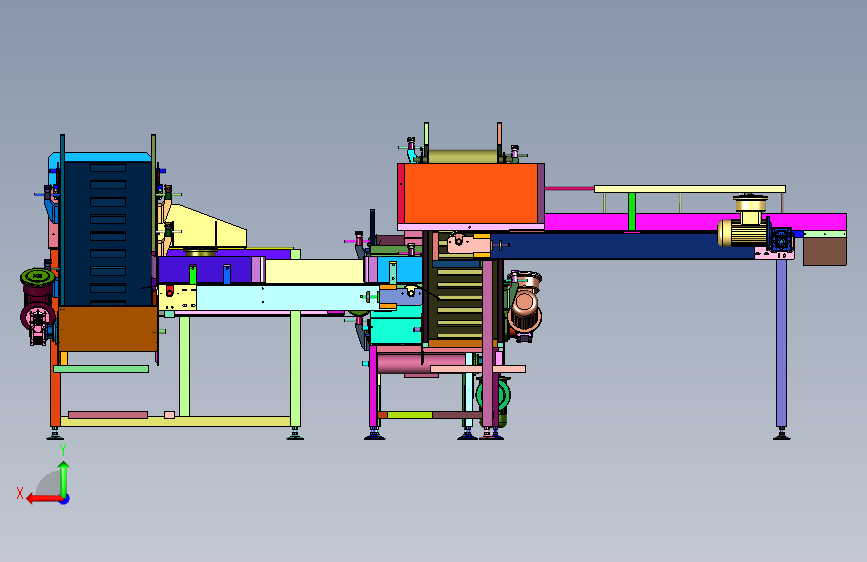
Task: Select the pale yellow top plate above the magenta beam
Action: 690,189
